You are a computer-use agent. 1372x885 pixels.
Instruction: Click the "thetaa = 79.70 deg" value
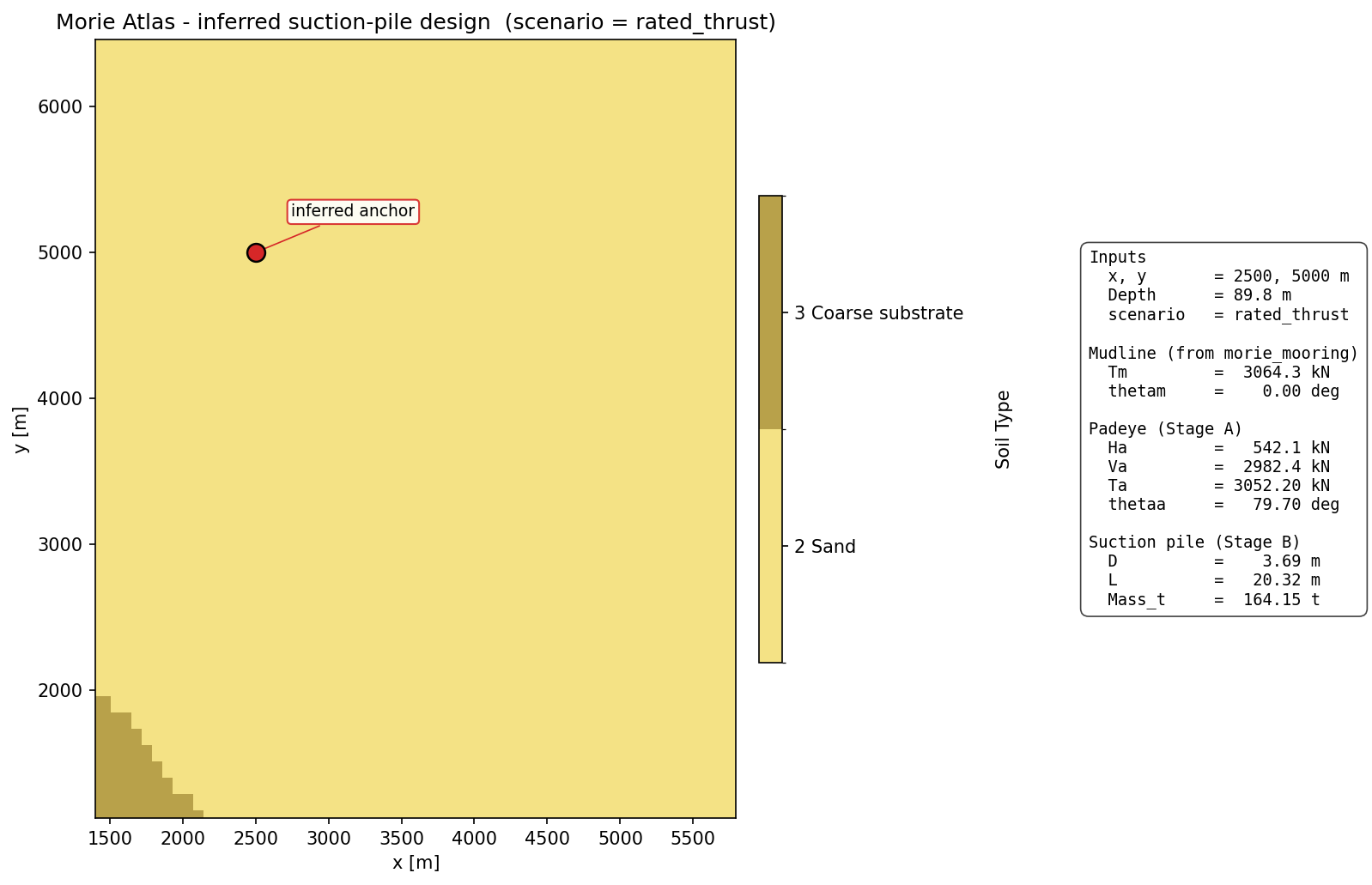[x=1223, y=505]
